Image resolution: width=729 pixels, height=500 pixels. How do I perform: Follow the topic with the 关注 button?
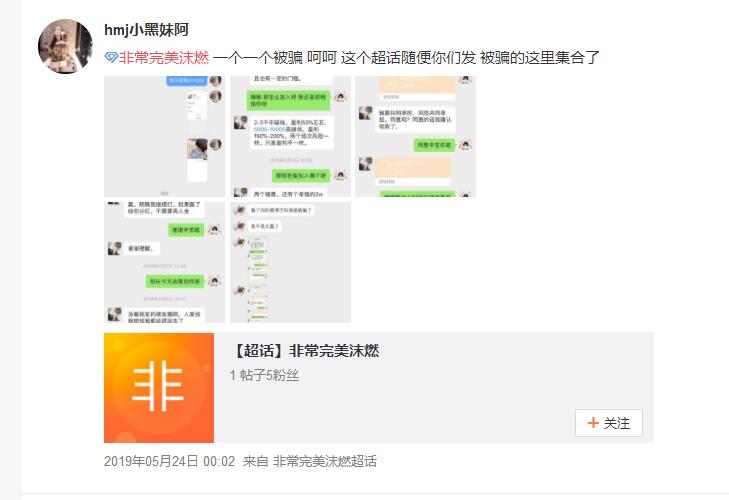click(609, 423)
